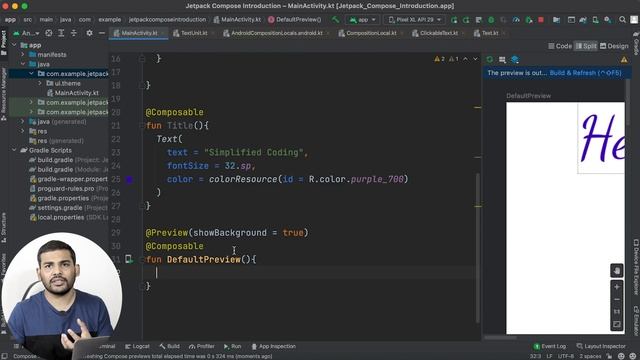Toggle code fold at line 16
Image resolution: width=640 pixels, height=360 pixels.
tap(142, 59)
